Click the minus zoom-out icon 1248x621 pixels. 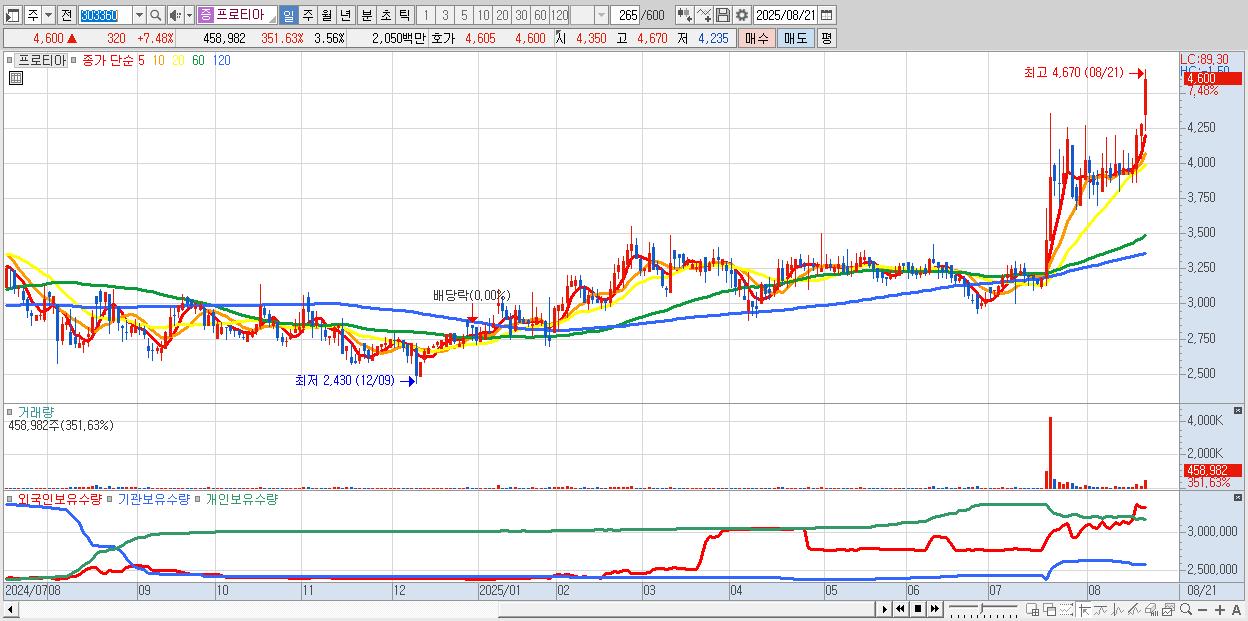pyautogui.click(x=1202, y=609)
